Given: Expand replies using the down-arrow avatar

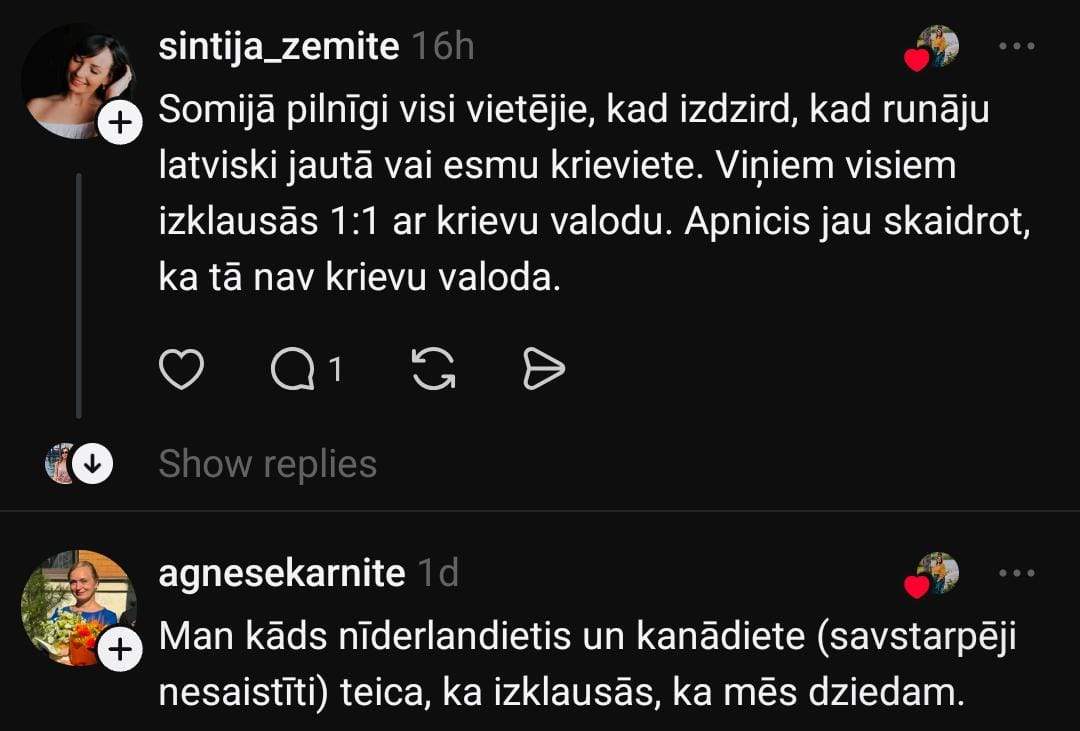Looking at the screenshot, I should tap(93, 464).
